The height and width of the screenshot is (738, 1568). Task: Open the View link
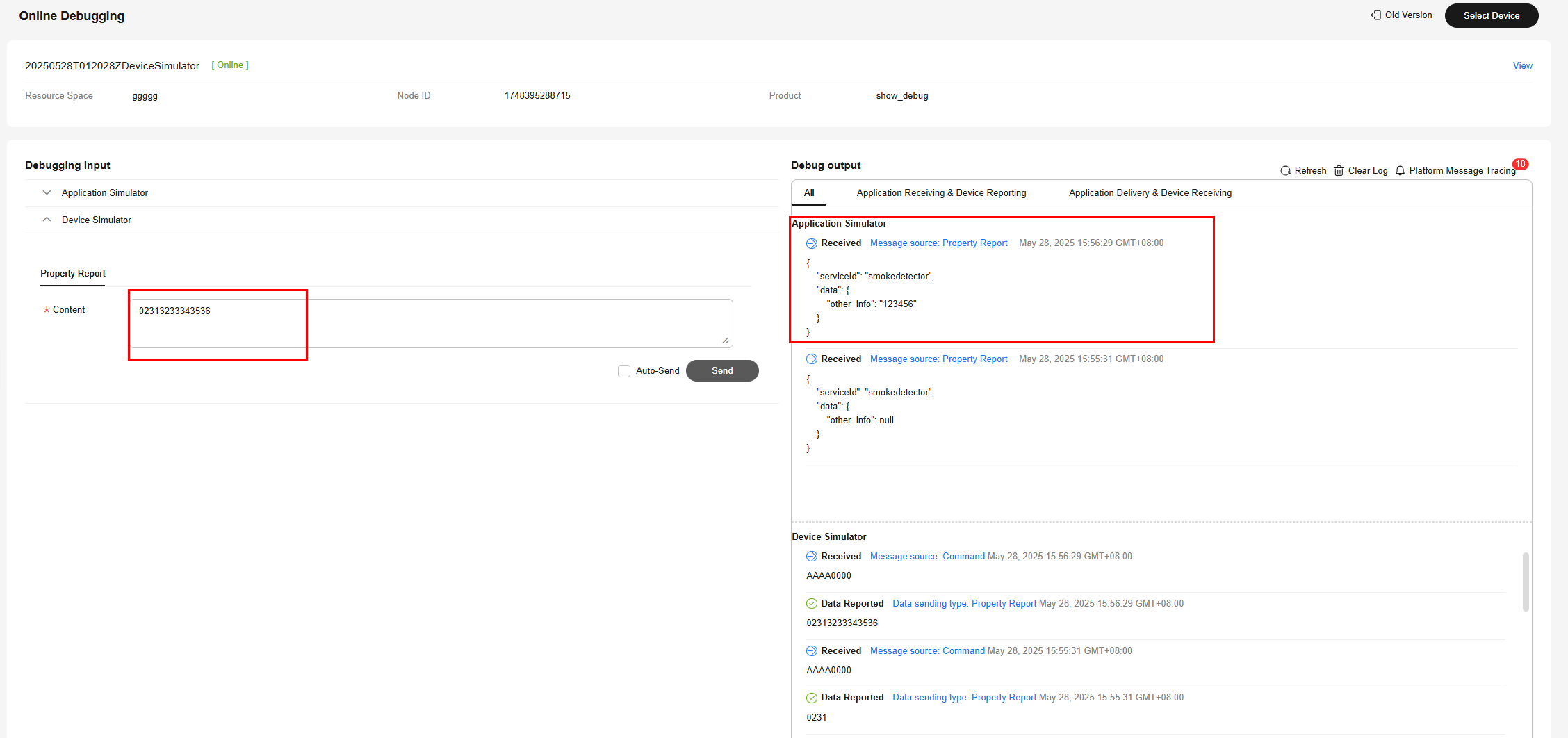(1522, 65)
